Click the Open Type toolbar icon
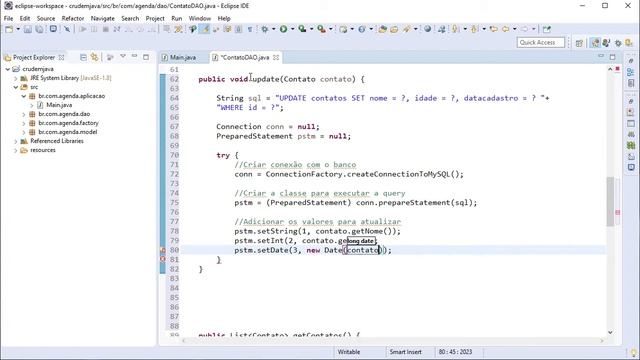 (382, 29)
